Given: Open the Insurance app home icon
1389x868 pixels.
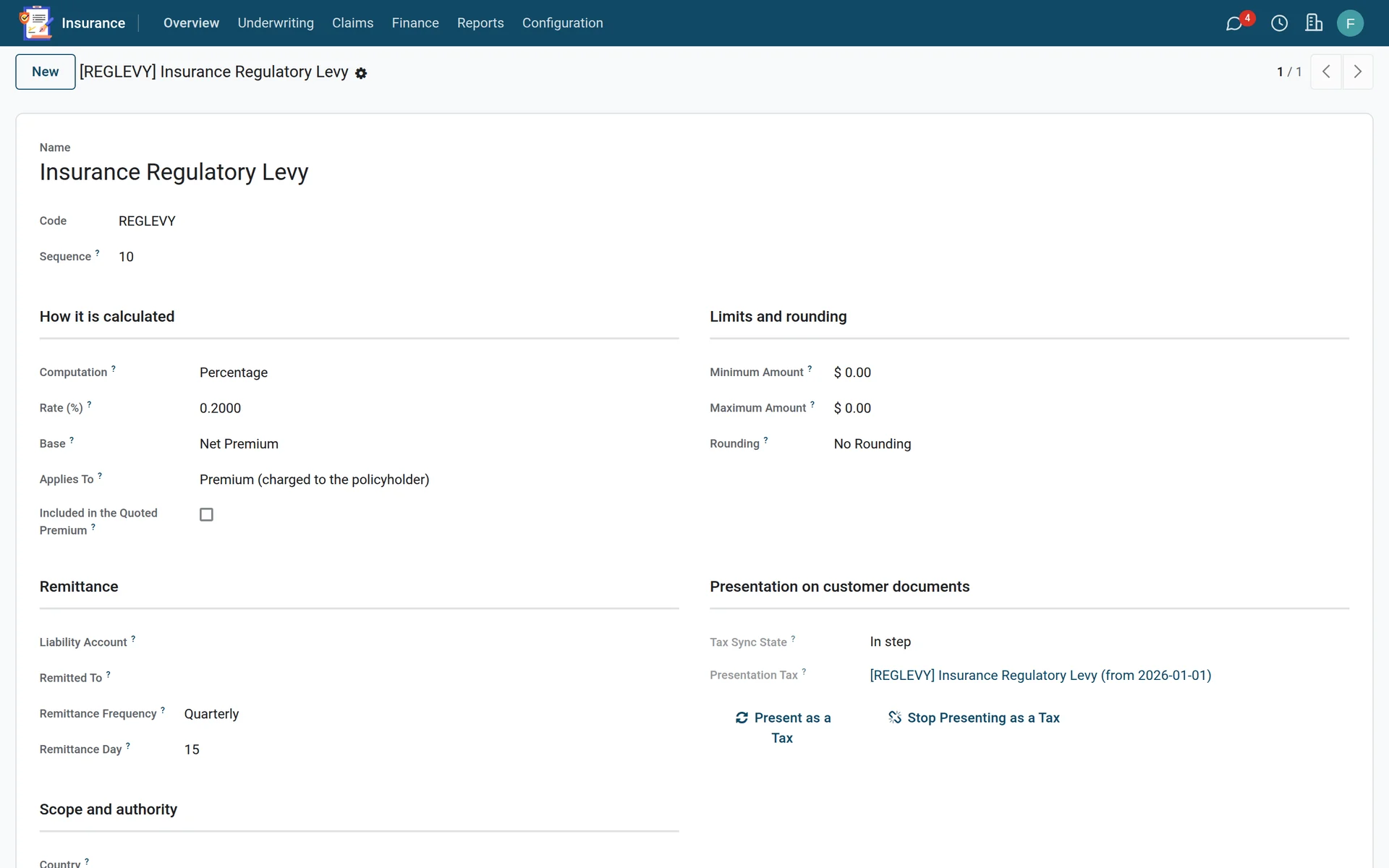Looking at the screenshot, I should [x=36, y=22].
